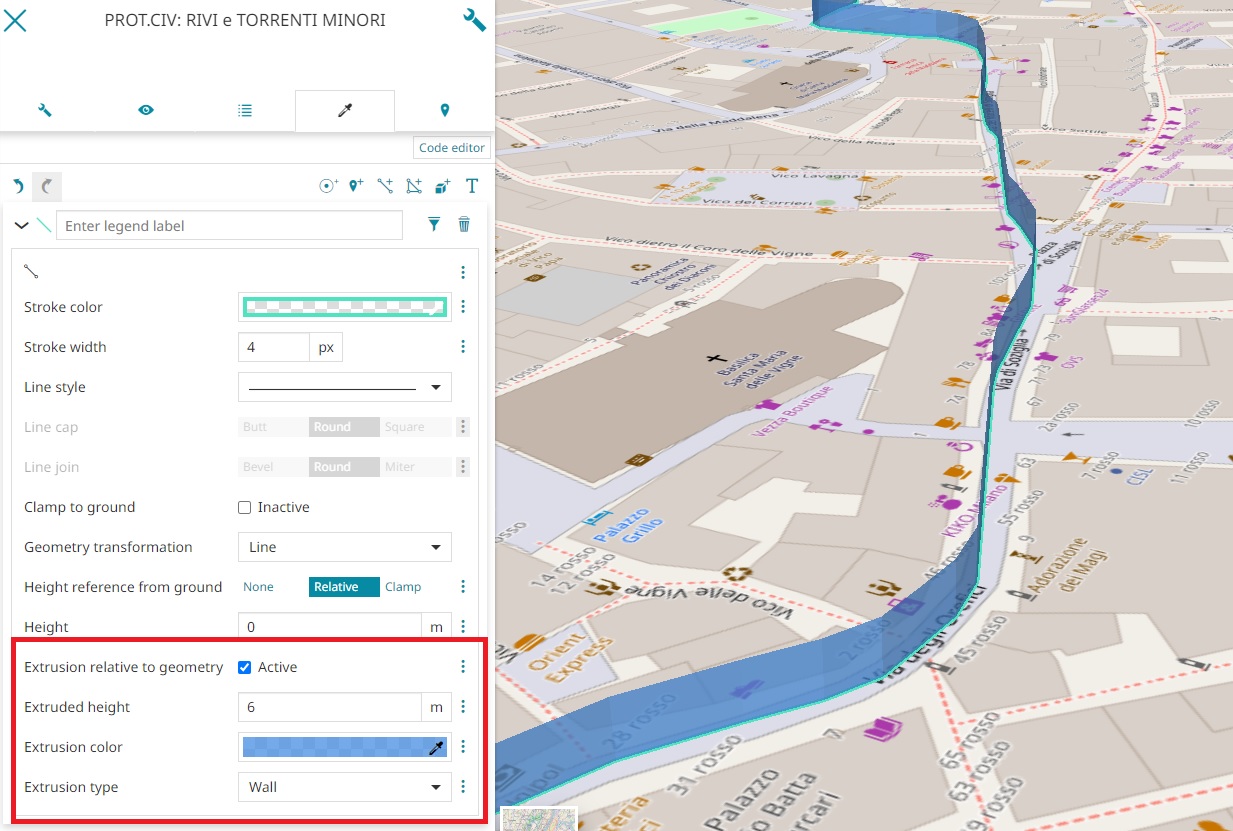Open the list fields tab

point(245,111)
